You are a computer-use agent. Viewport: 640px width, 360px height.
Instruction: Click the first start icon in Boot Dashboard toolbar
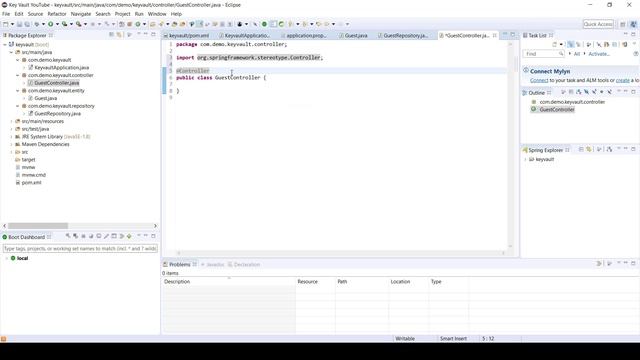tap(68, 236)
